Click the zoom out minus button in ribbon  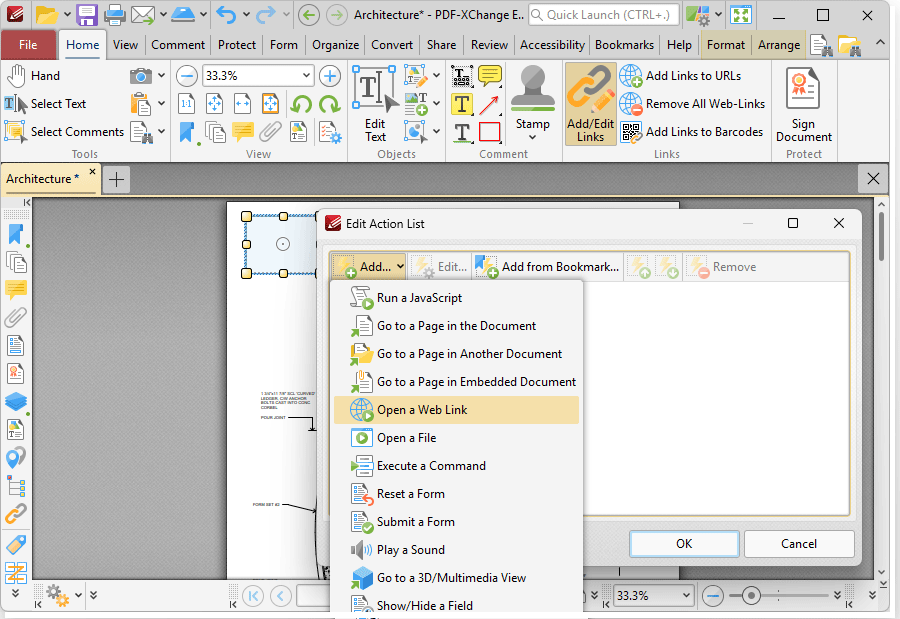click(187, 76)
